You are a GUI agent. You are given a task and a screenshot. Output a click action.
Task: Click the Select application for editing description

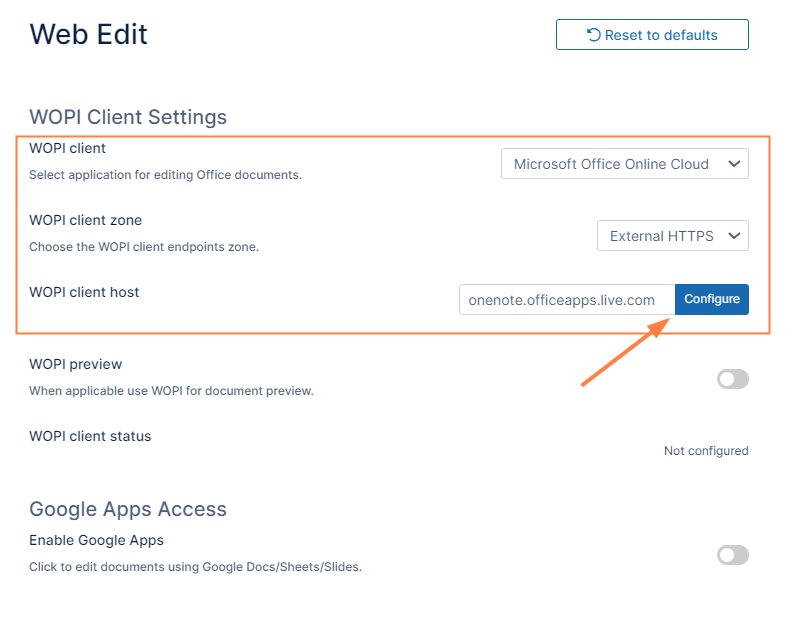[165, 175]
